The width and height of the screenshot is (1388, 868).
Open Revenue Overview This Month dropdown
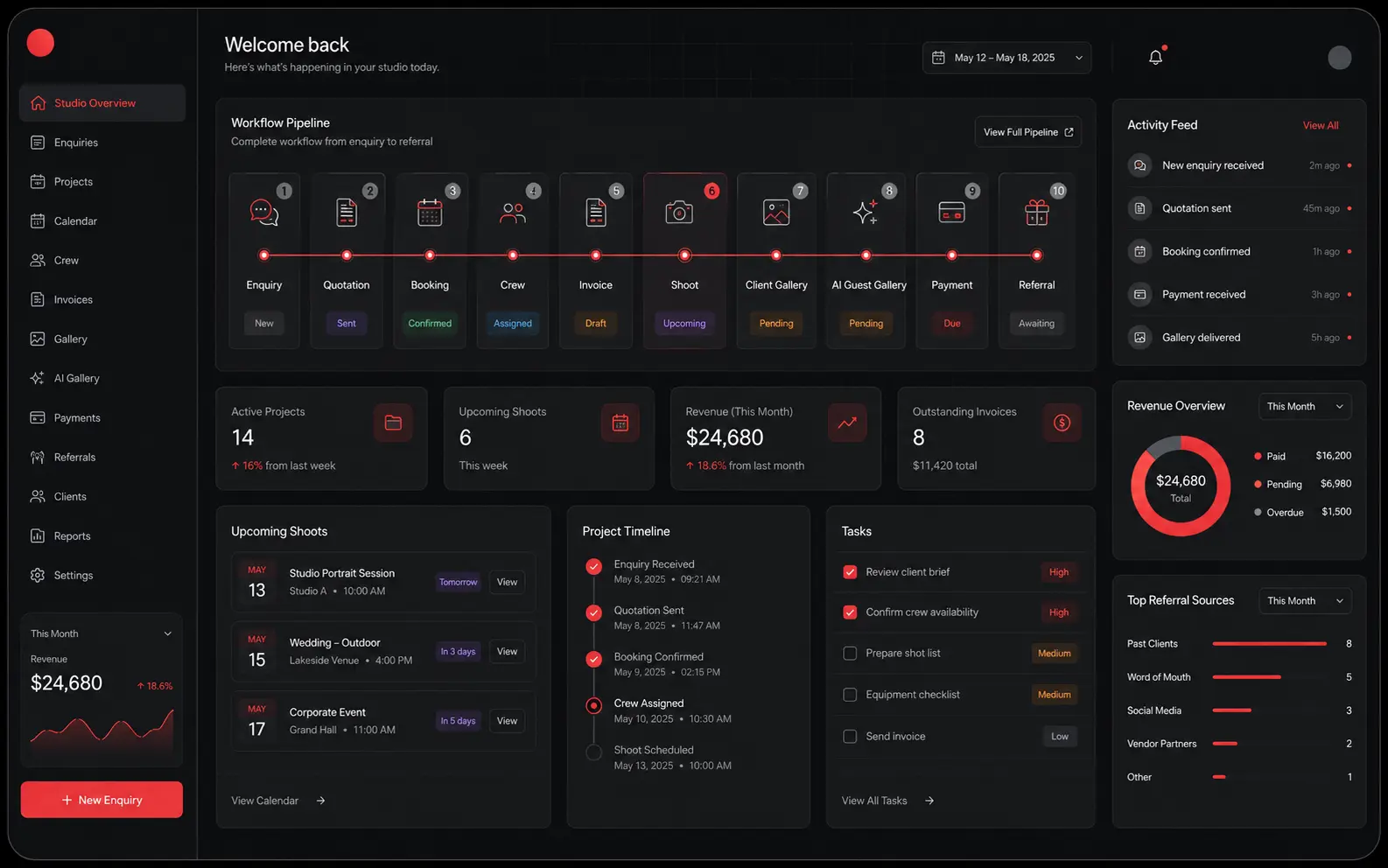[x=1305, y=406]
